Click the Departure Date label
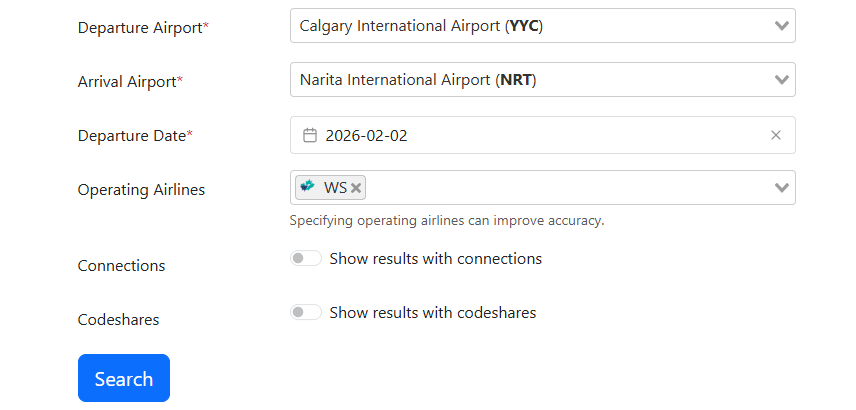The height and width of the screenshot is (410, 856). point(135,135)
